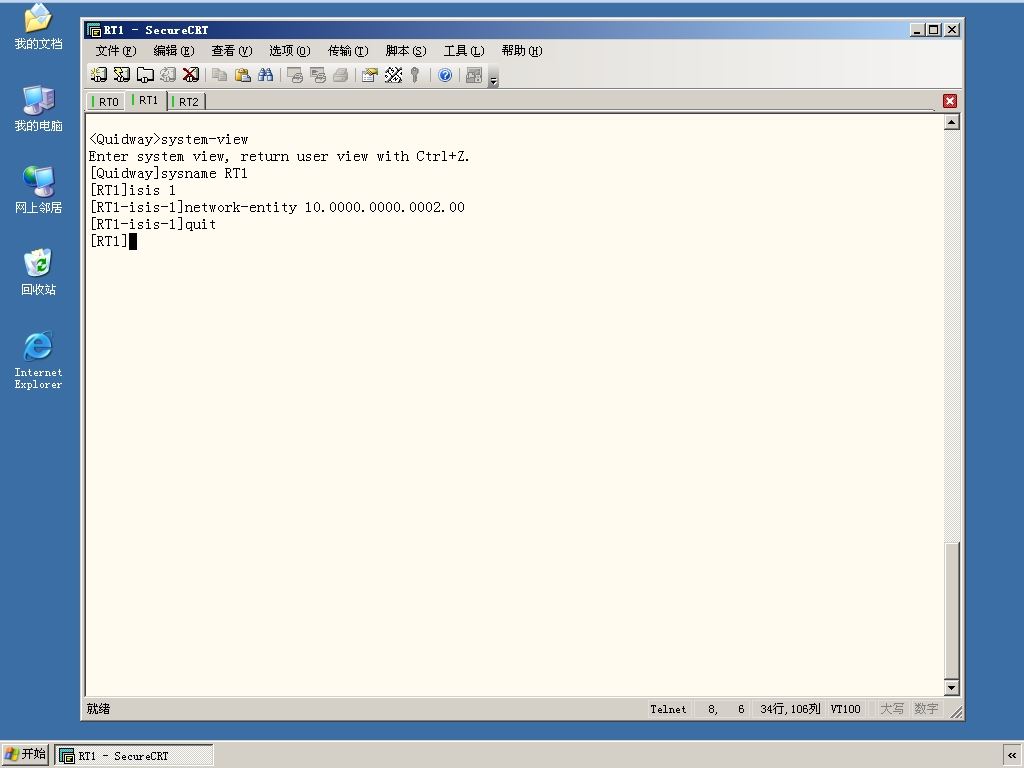Click the Connect toolbar icon

[x=99, y=75]
